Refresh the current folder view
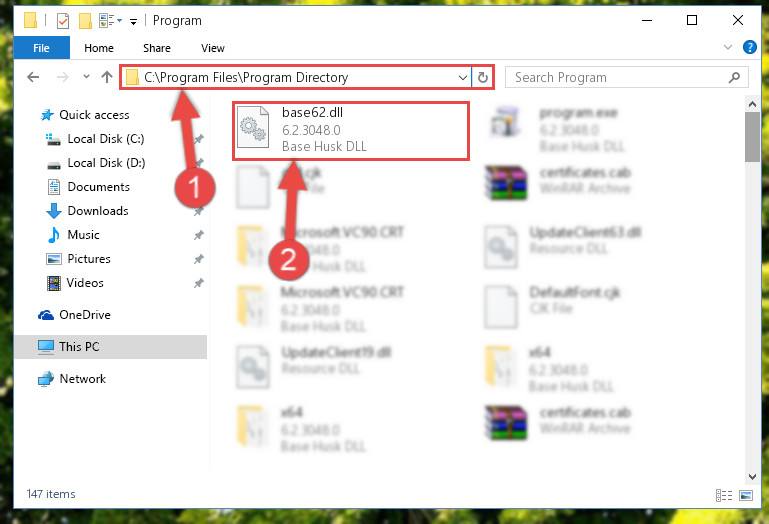Screen dimensions: 769x524 [x=483, y=78]
